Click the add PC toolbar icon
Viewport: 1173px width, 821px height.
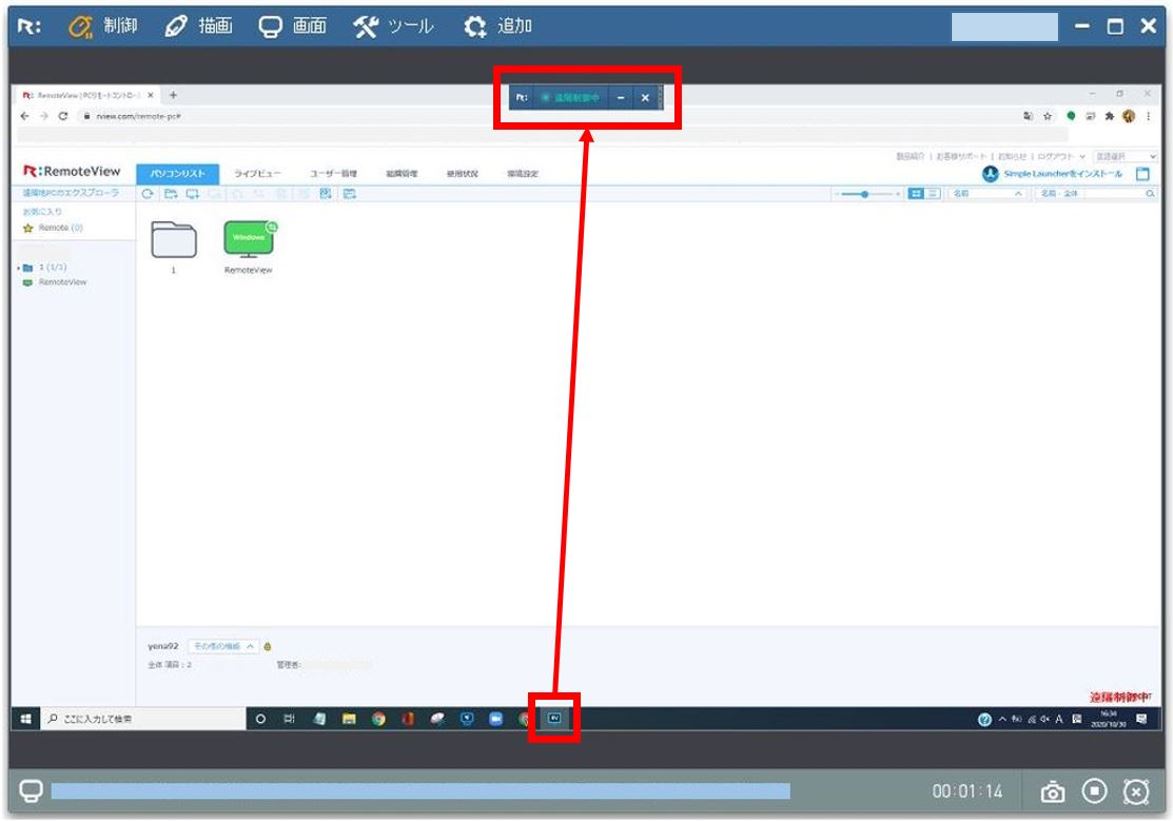click(x=192, y=194)
